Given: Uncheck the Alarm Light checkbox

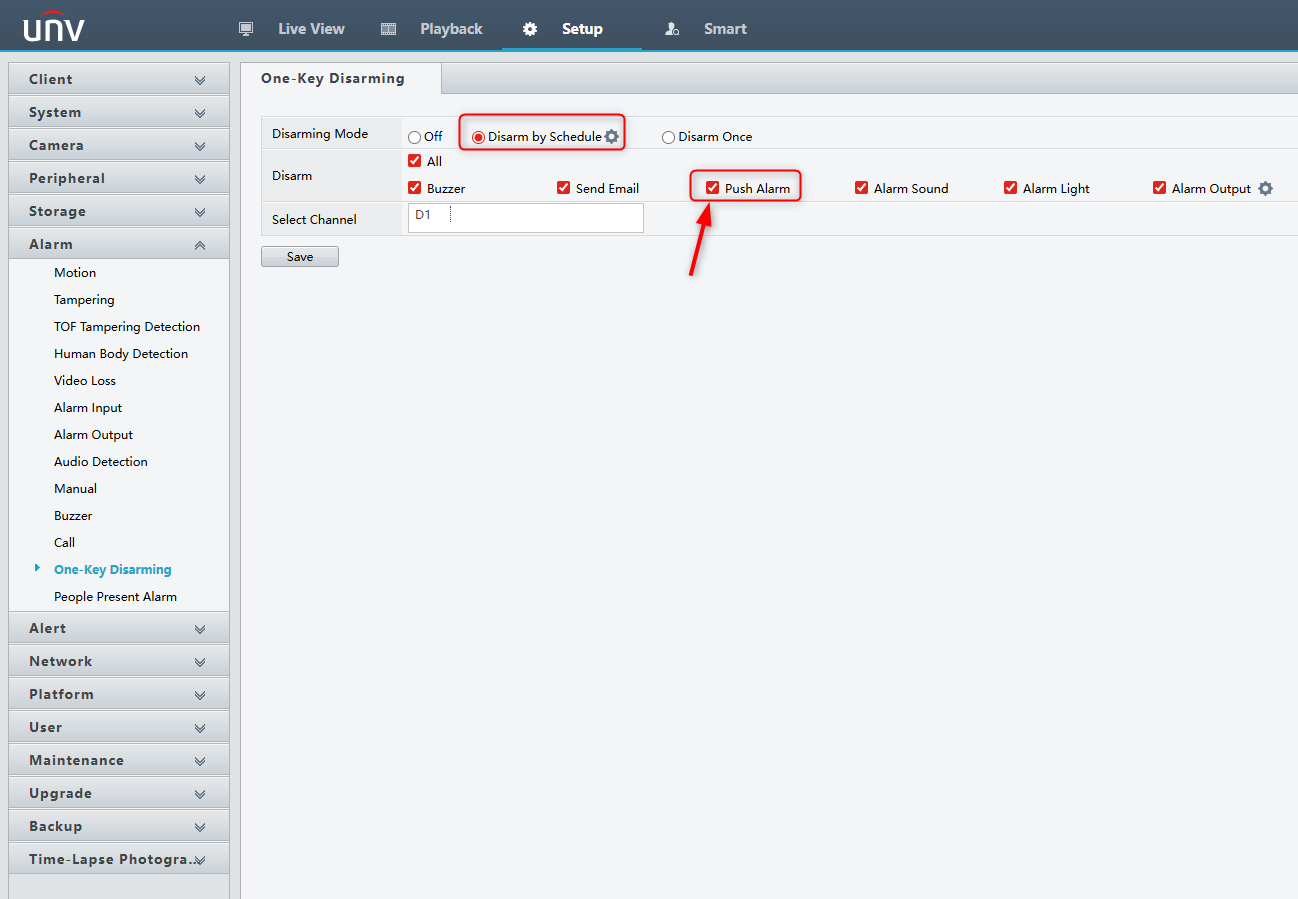Looking at the screenshot, I should pyautogui.click(x=1011, y=188).
